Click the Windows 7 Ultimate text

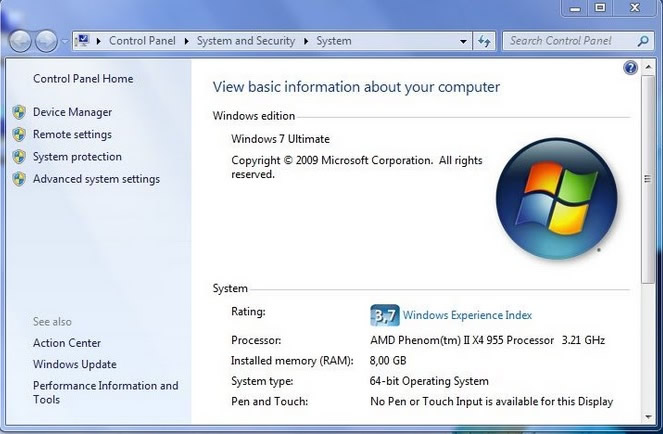point(280,139)
